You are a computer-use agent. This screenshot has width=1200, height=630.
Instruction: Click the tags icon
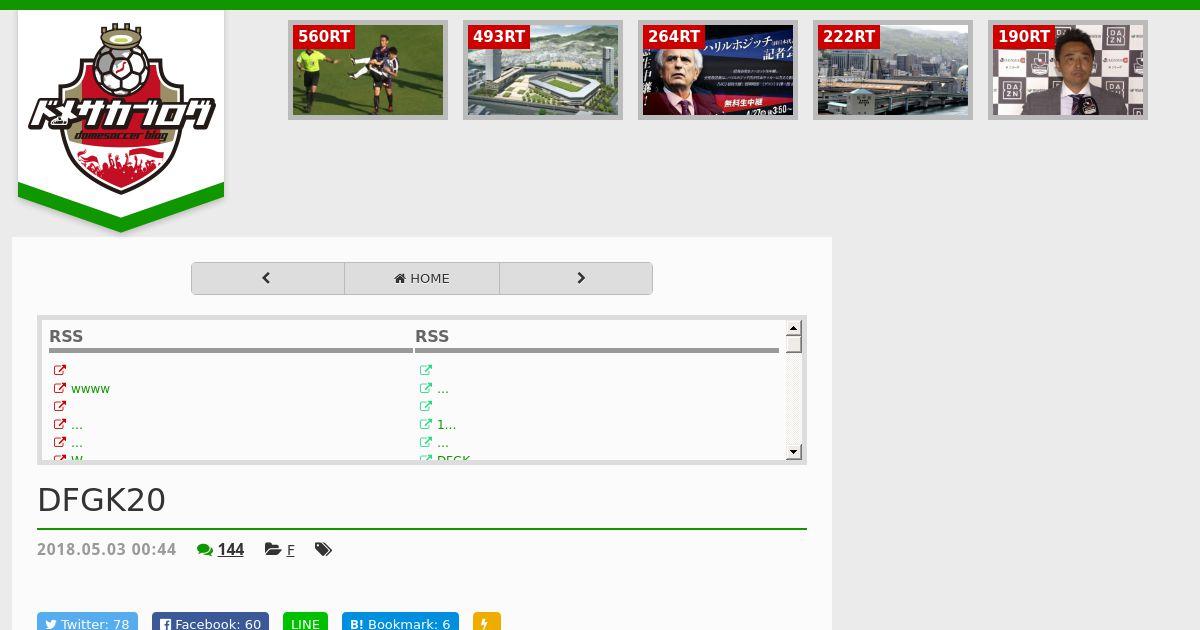pyautogui.click(x=323, y=549)
